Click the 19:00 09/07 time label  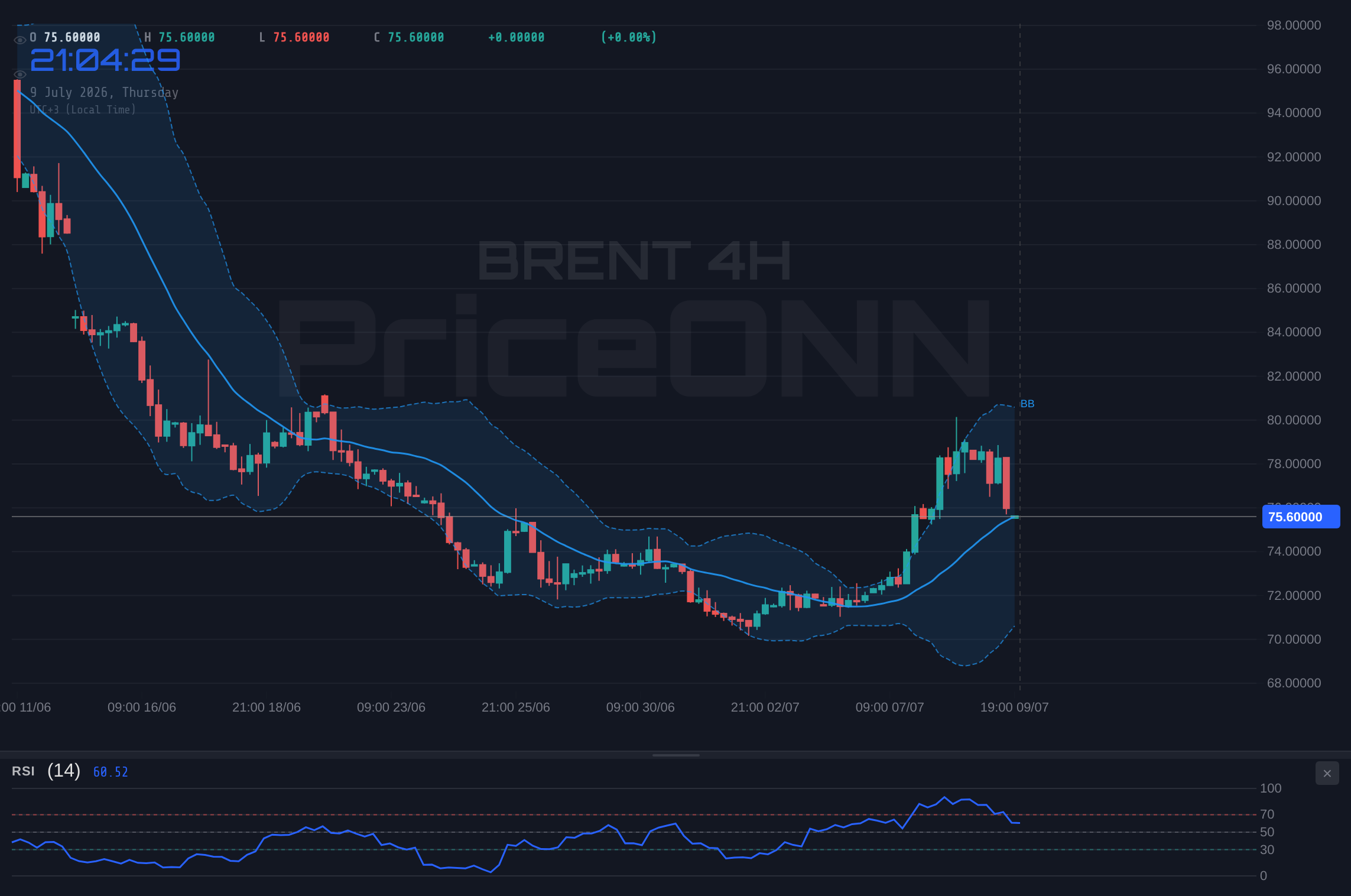click(1015, 707)
